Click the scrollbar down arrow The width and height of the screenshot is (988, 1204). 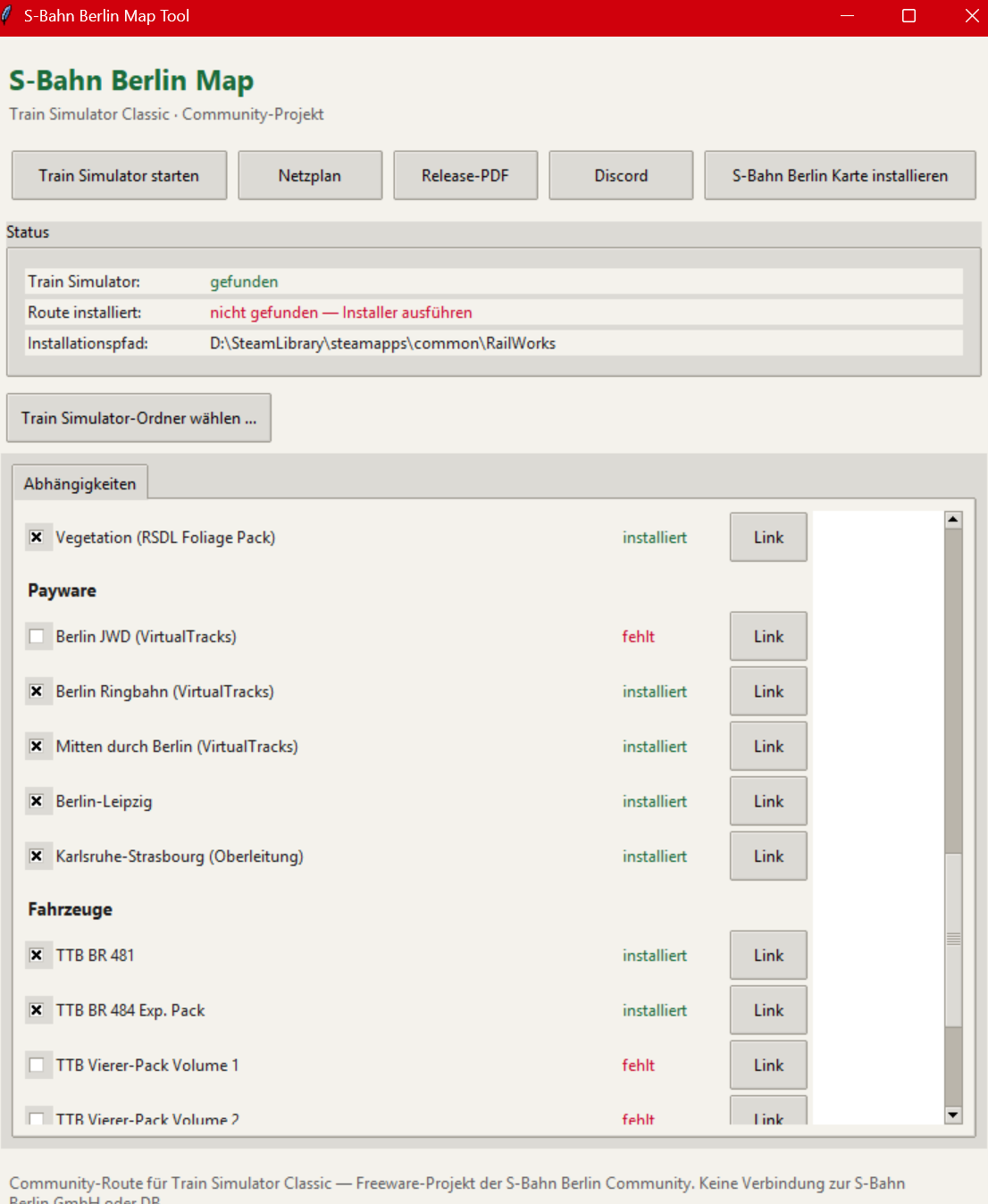[x=953, y=1115]
